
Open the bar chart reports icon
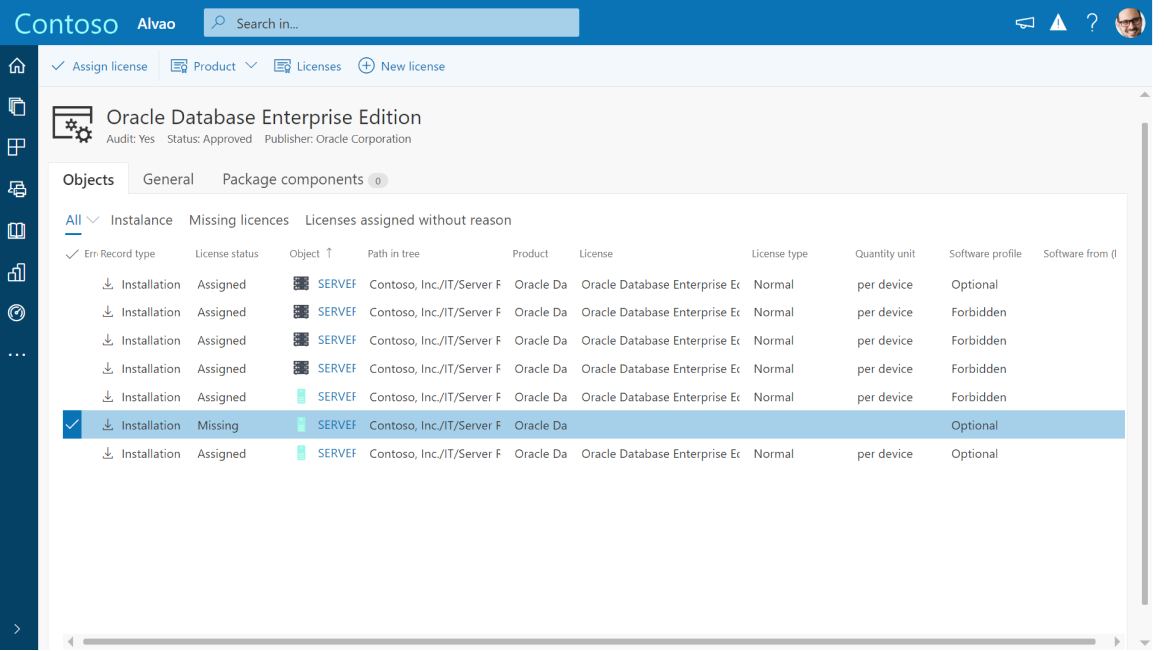tap(17, 272)
